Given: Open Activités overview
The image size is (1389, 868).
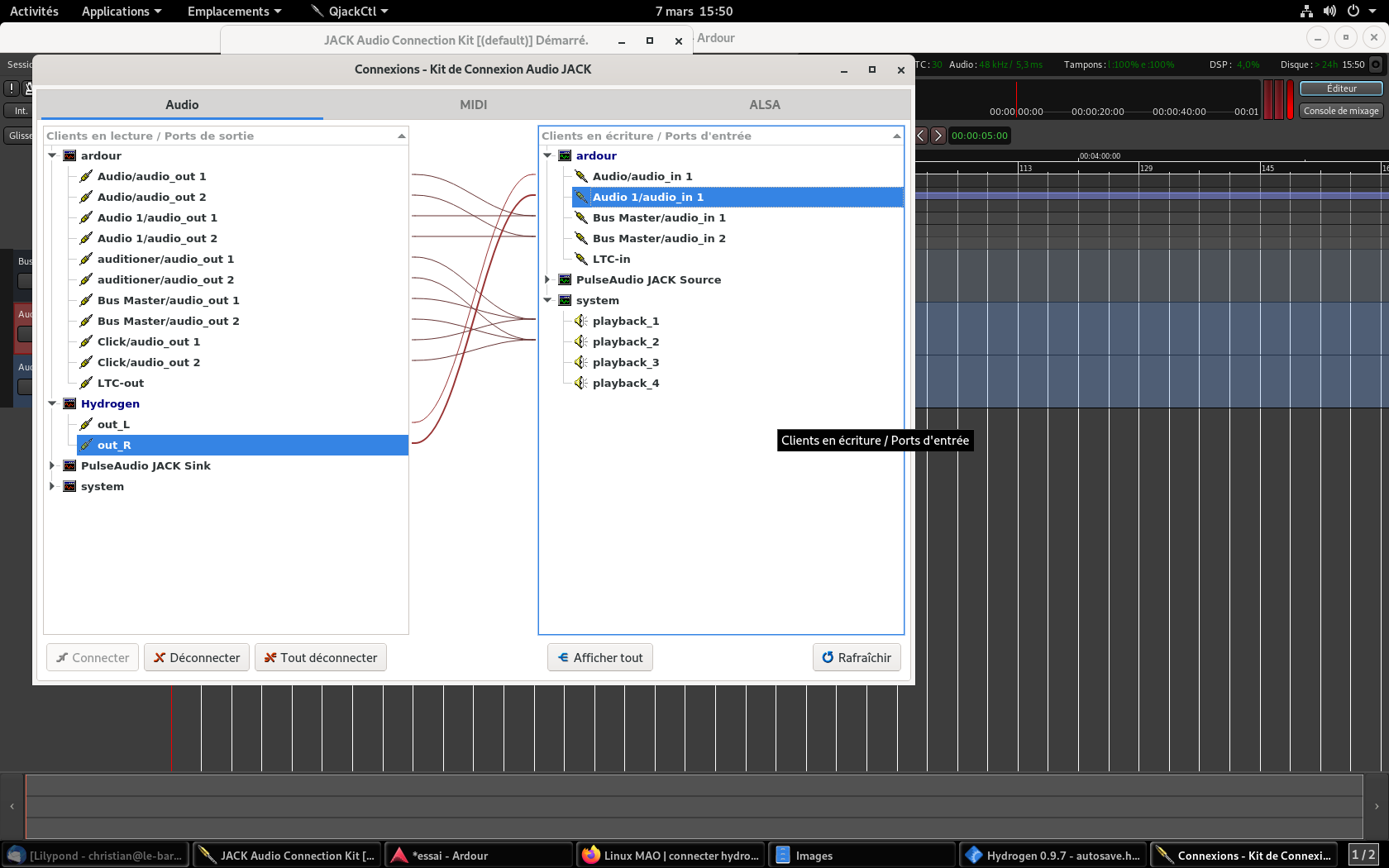Looking at the screenshot, I should [34, 11].
